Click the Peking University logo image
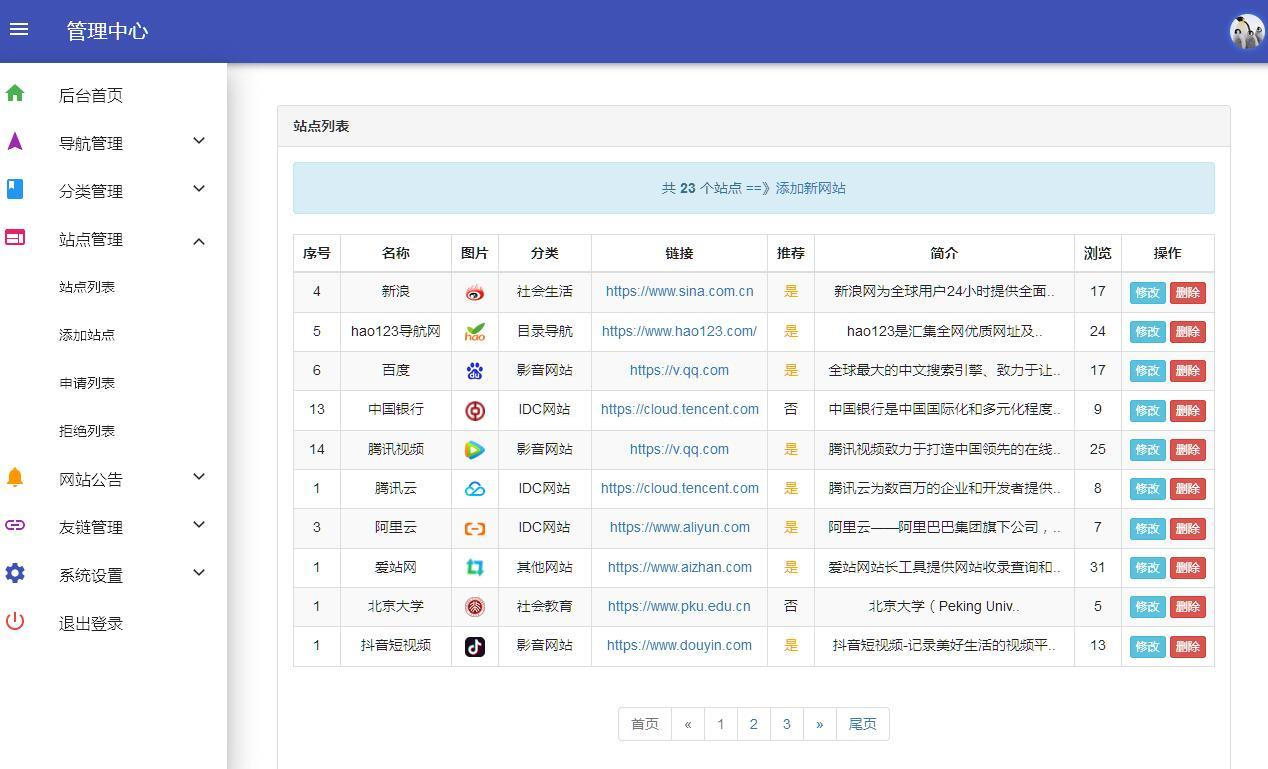1268x769 pixels. pos(475,607)
